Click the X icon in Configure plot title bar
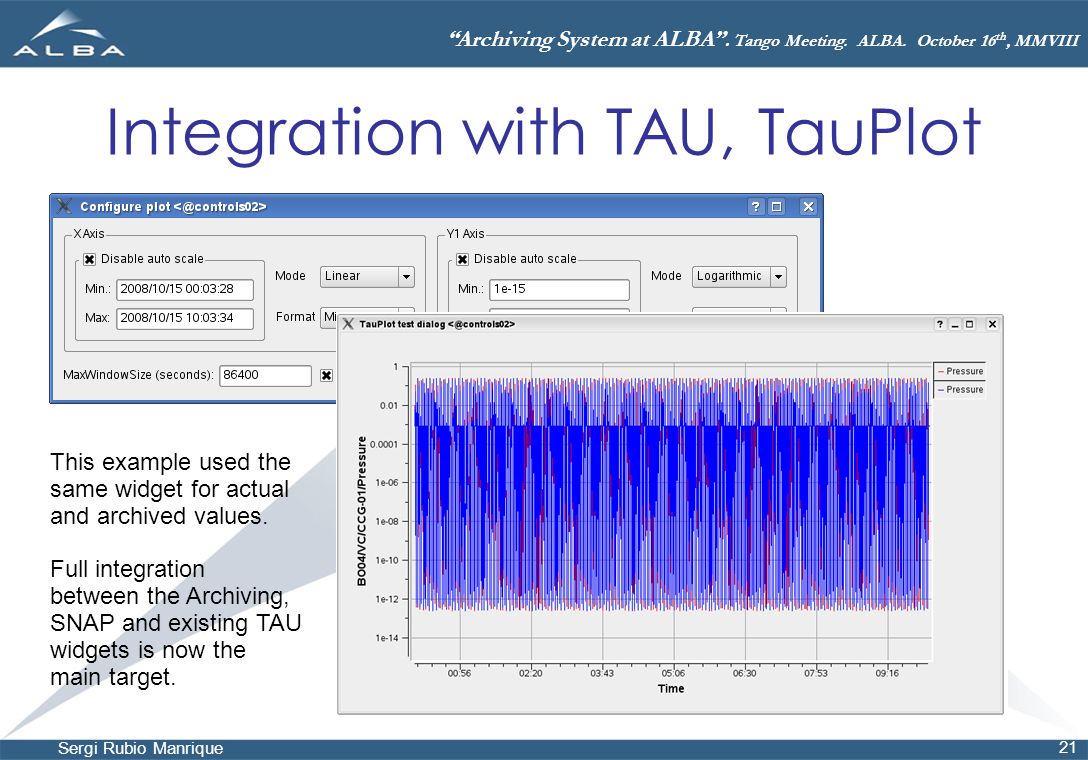The width and height of the screenshot is (1088, 760). pyautogui.click(x=65, y=206)
